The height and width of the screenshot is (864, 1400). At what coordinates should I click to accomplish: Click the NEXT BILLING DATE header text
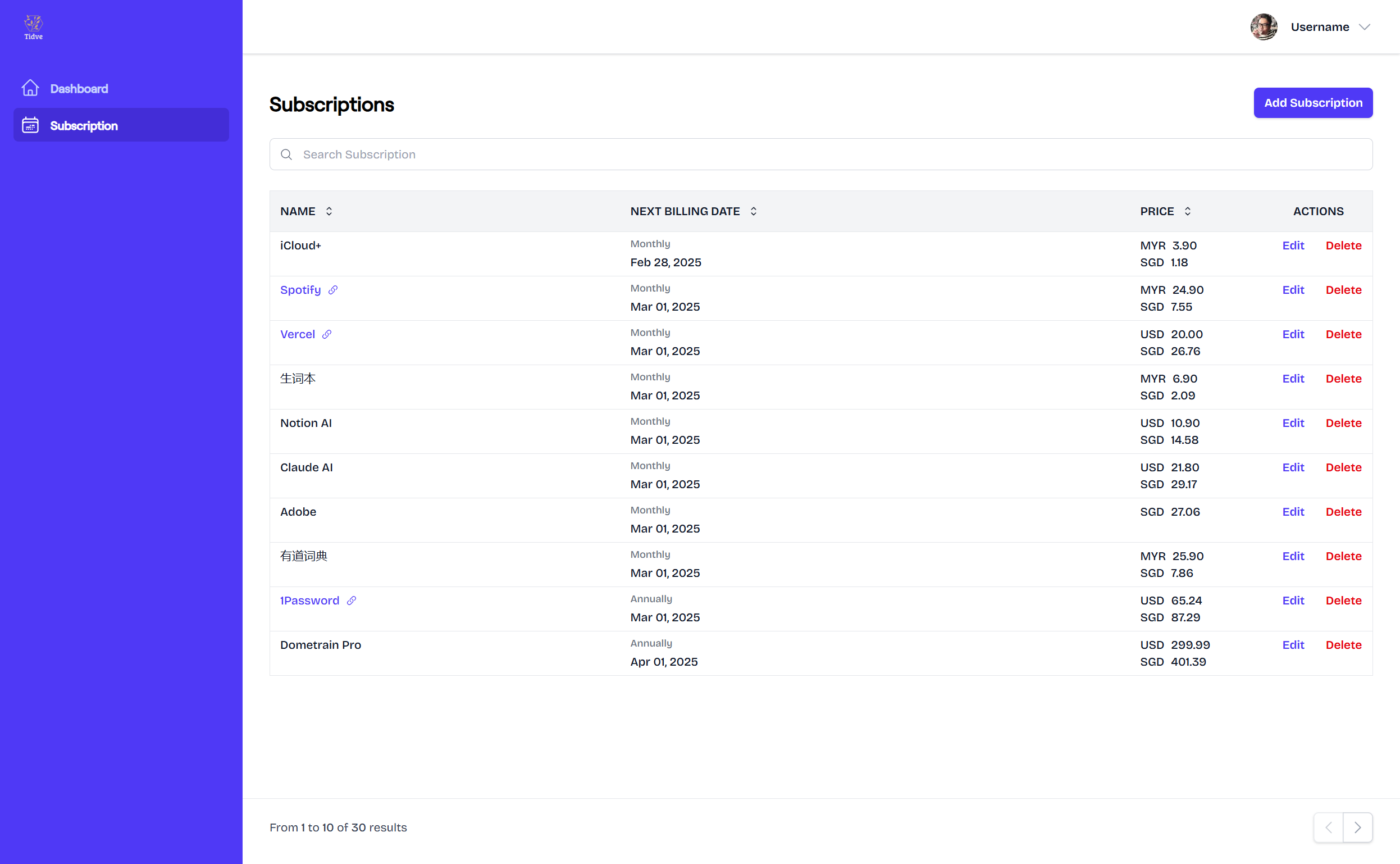coord(685,211)
